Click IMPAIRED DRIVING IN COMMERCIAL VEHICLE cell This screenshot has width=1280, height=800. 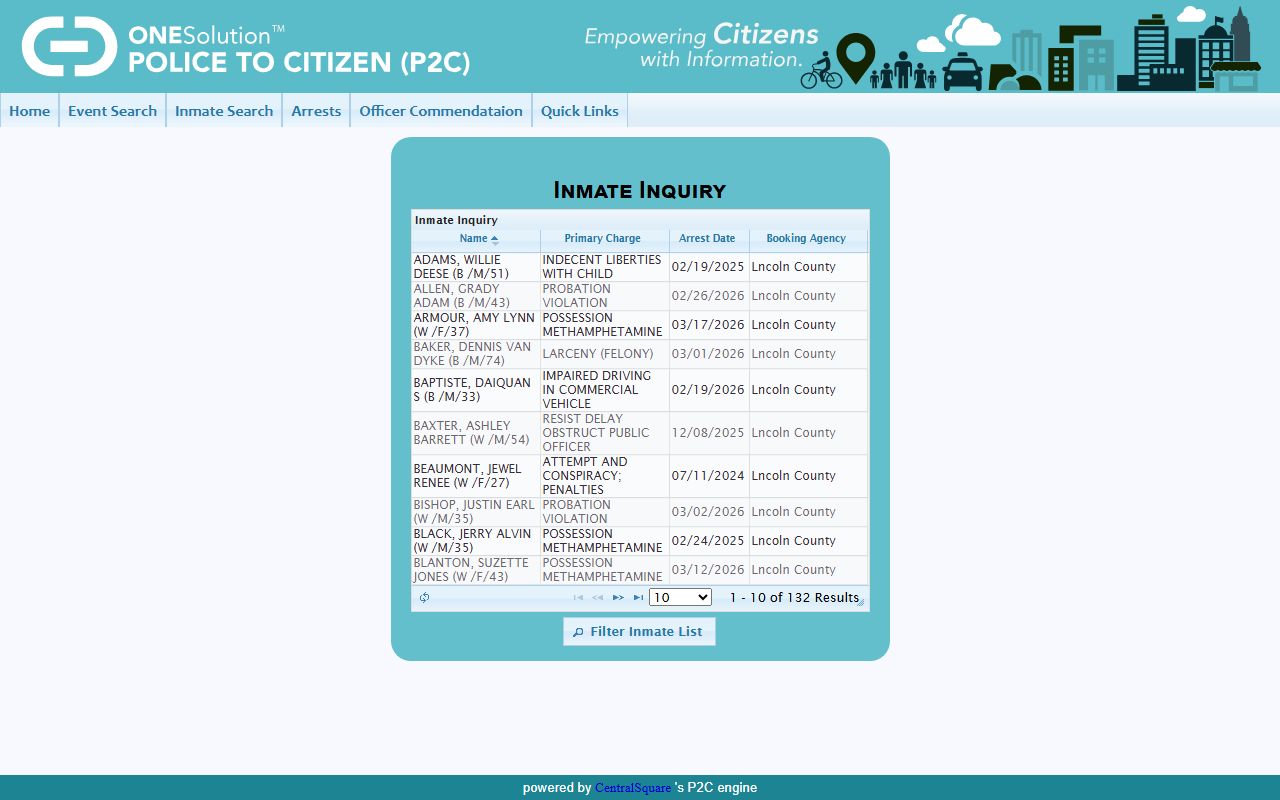(x=603, y=390)
